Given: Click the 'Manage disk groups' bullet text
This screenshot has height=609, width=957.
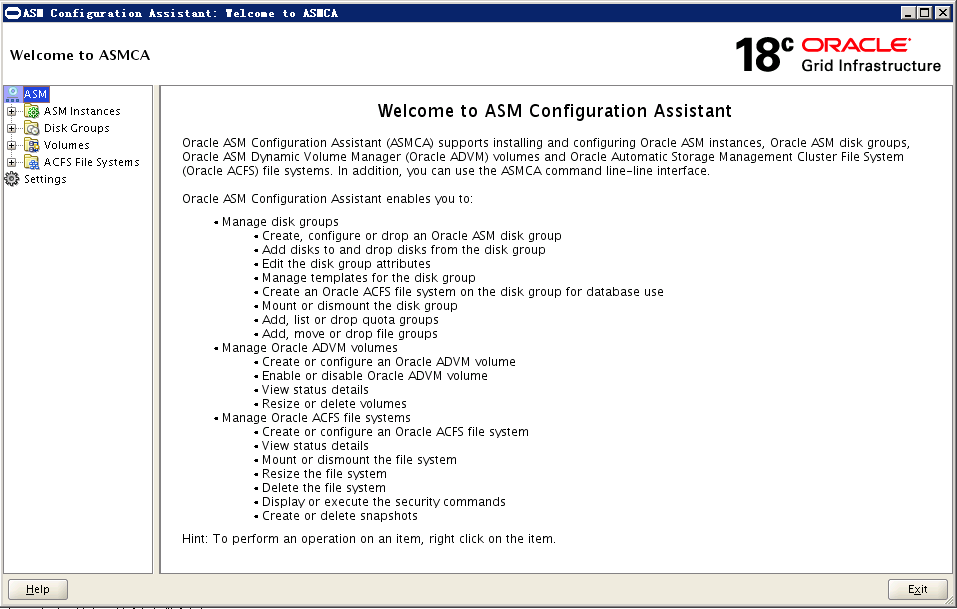Looking at the screenshot, I should point(280,222).
